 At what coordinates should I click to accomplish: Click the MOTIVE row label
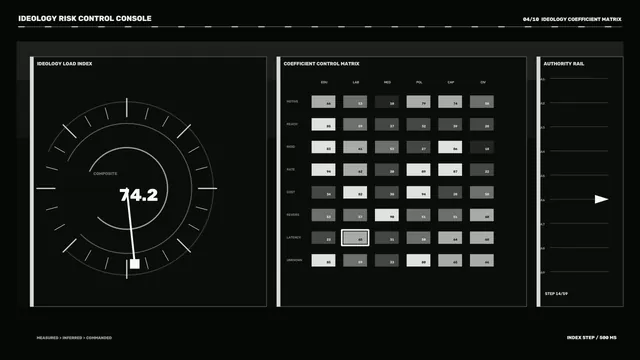[292, 102]
